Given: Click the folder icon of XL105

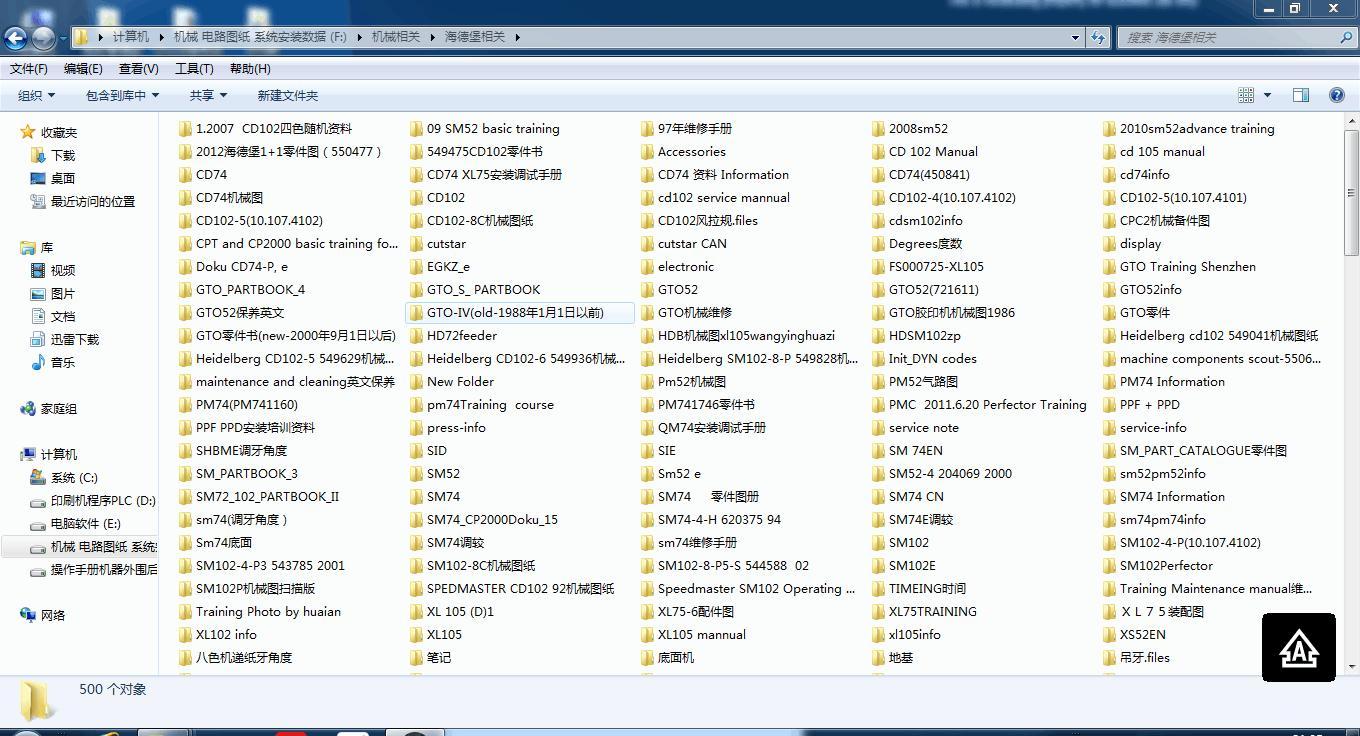Looking at the screenshot, I should pyautogui.click(x=416, y=634).
